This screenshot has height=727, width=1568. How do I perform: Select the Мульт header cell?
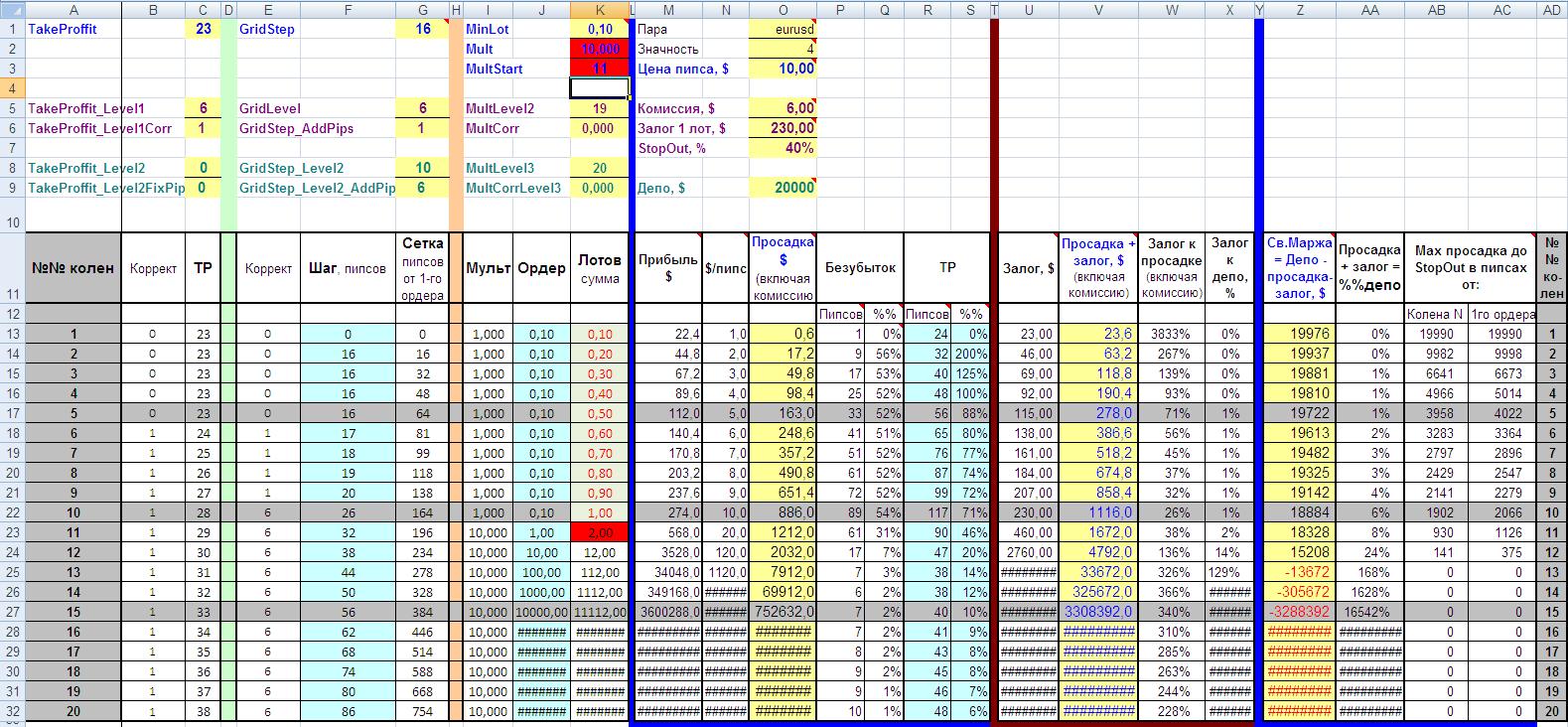[489, 268]
